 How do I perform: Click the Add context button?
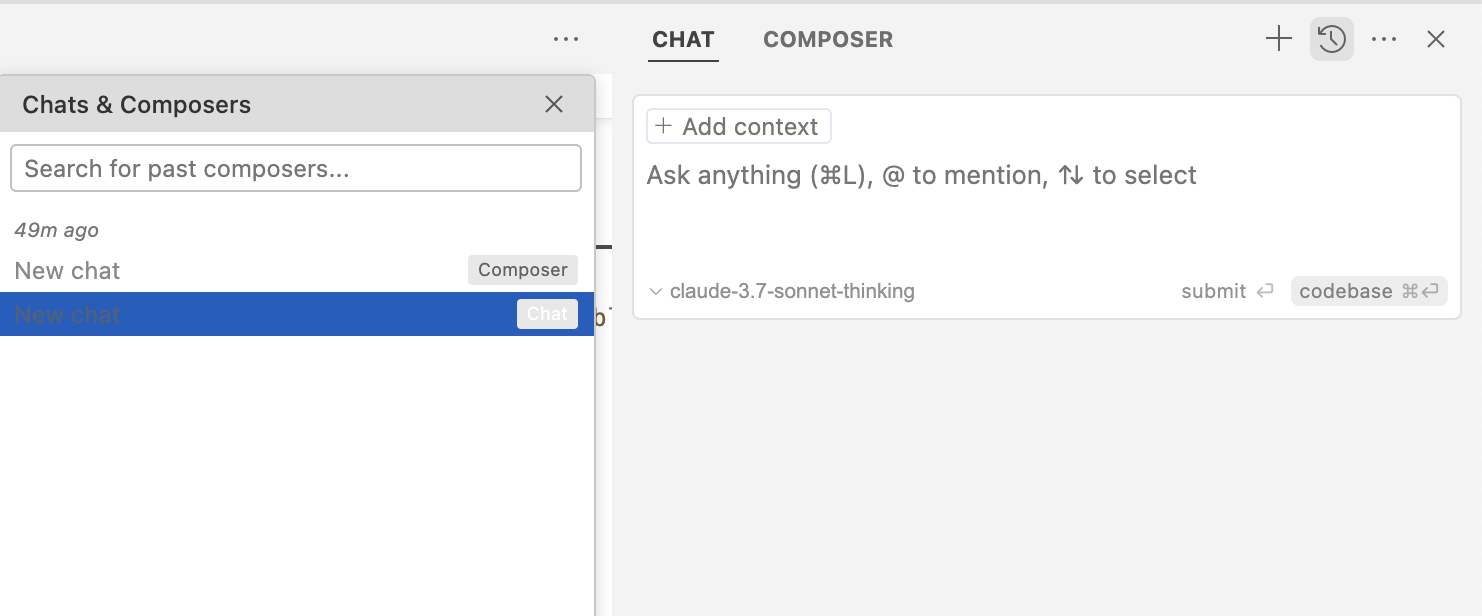pos(738,127)
